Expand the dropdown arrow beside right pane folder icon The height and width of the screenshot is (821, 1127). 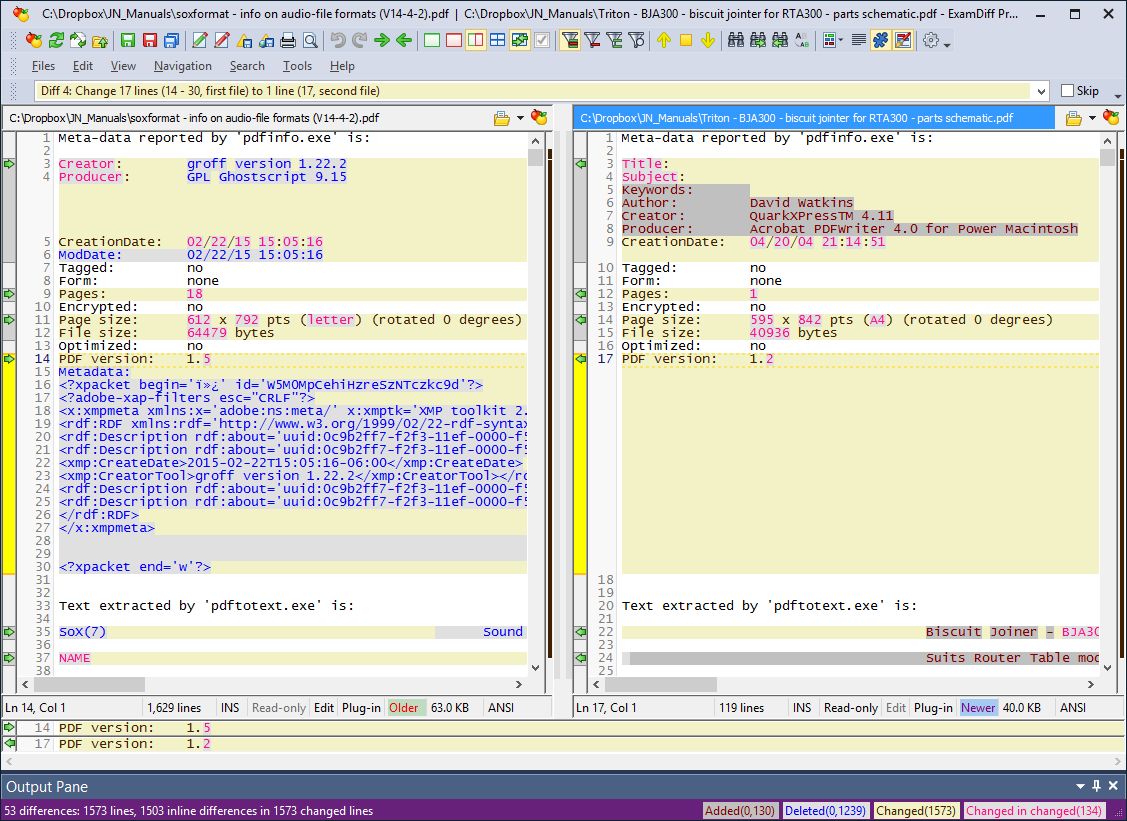[x=1092, y=118]
